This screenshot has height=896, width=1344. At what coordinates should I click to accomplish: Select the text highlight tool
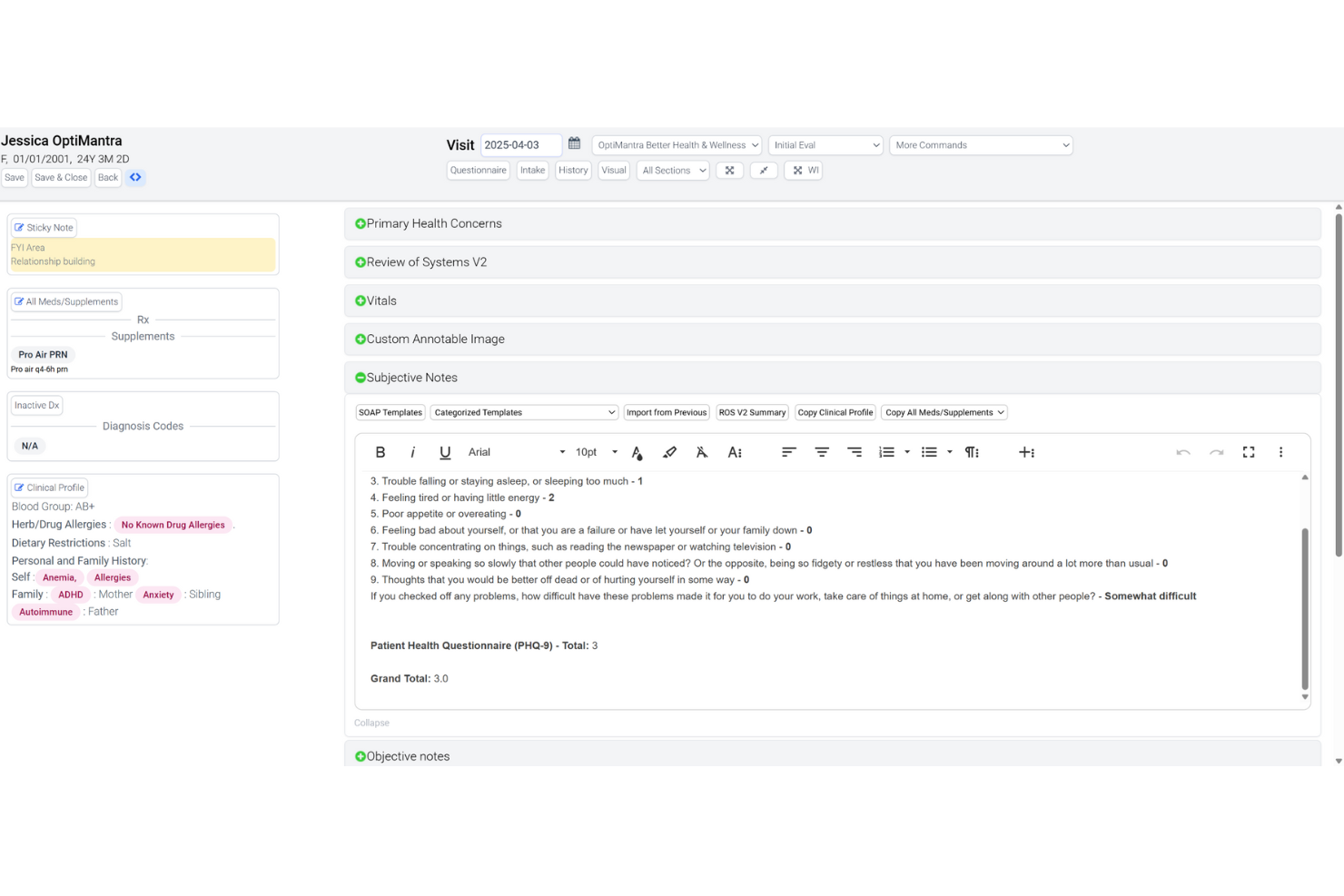coord(670,451)
